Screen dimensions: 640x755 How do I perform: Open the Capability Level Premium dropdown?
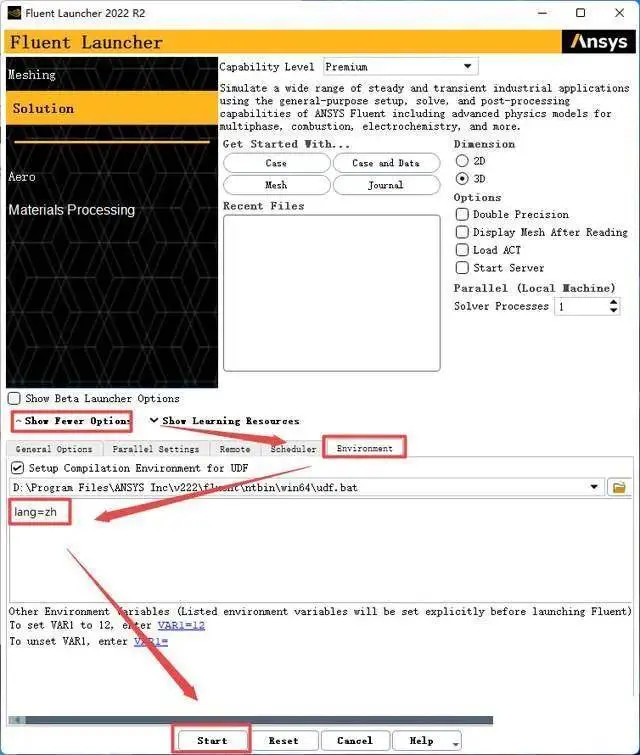tap(401, 66)
